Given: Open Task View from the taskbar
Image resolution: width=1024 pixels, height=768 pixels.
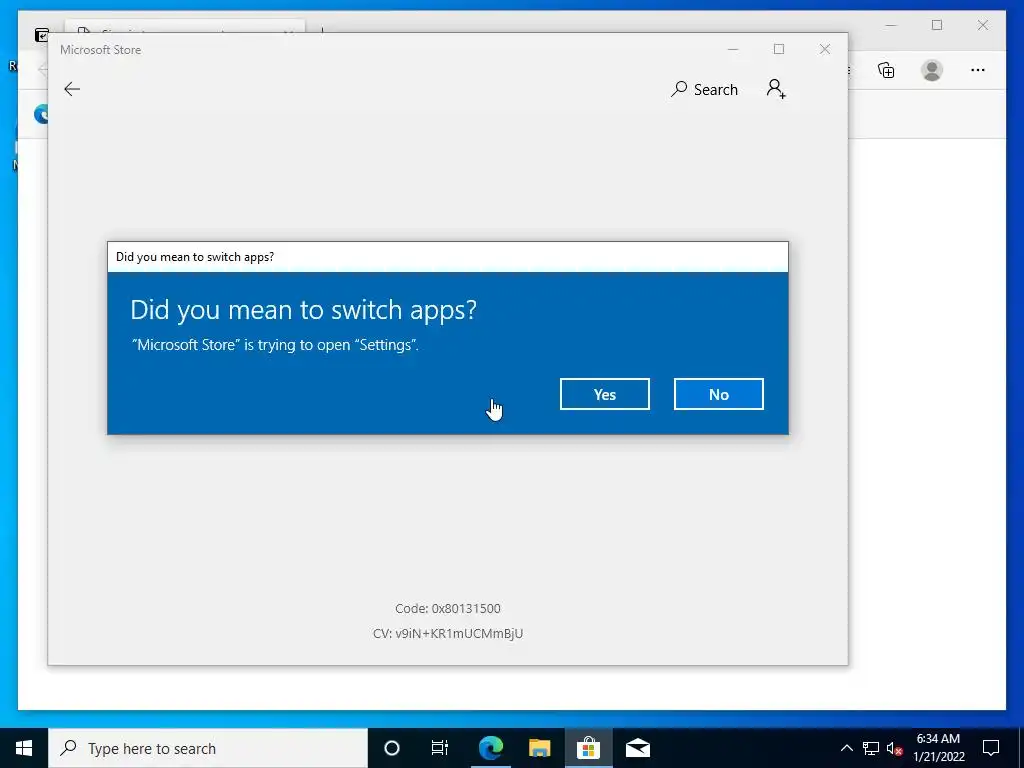Looking at the screenshot, I should [440, 748].
